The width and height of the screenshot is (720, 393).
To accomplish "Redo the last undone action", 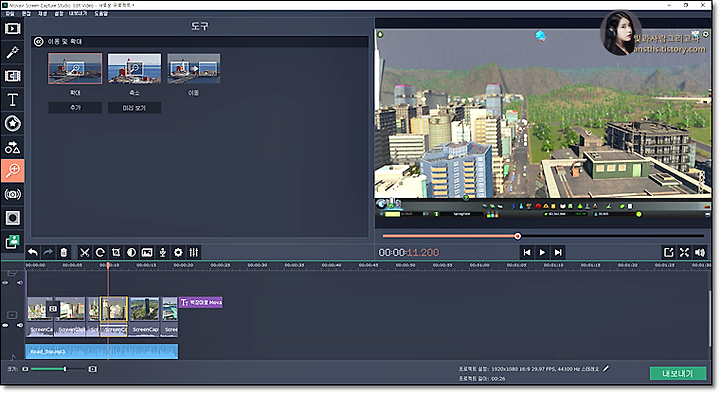I will tap(48, 252).
